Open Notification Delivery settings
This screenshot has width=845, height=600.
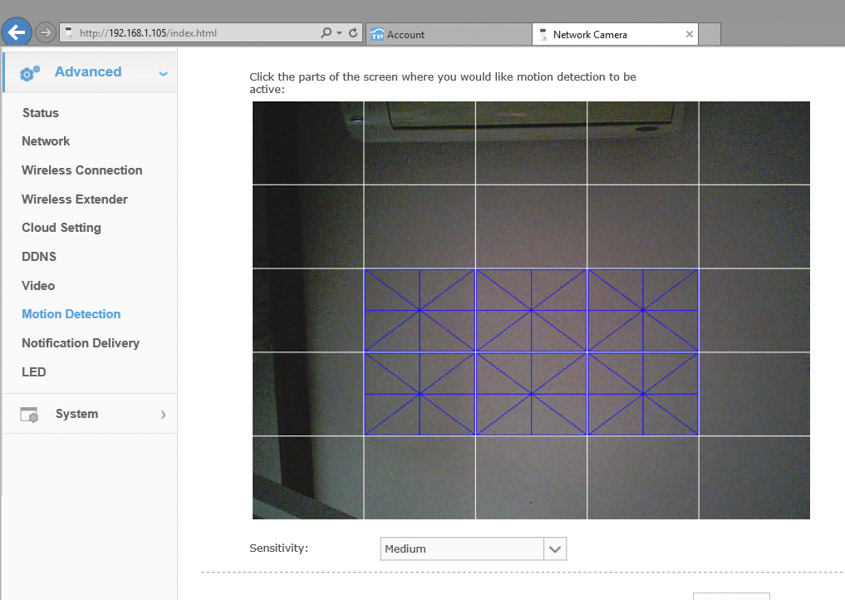[81, 343]
